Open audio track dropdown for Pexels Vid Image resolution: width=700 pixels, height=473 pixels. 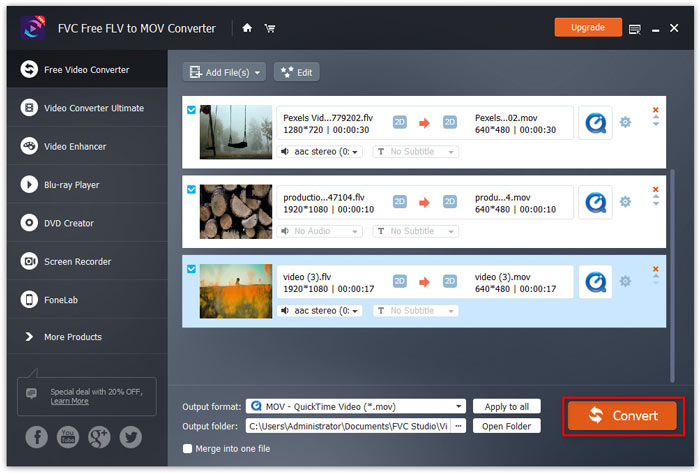click(x=320, y=152)
